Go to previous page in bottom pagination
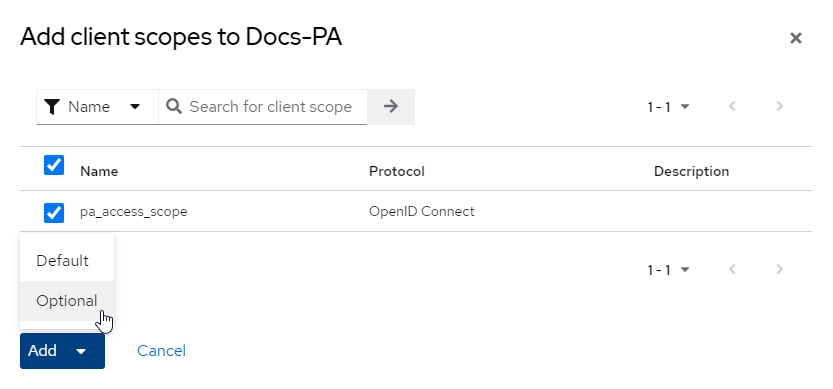 tap(732, 269)
